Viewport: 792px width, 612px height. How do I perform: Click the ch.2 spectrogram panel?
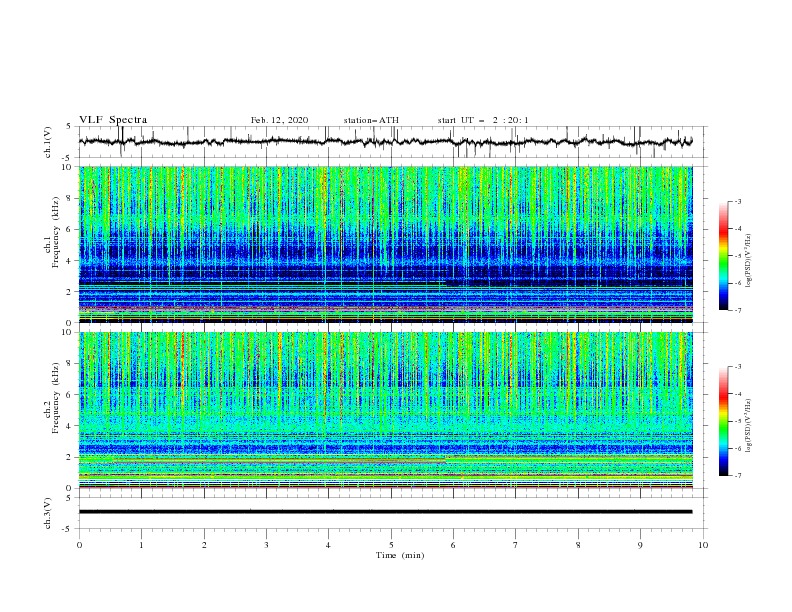click(385, 410)
